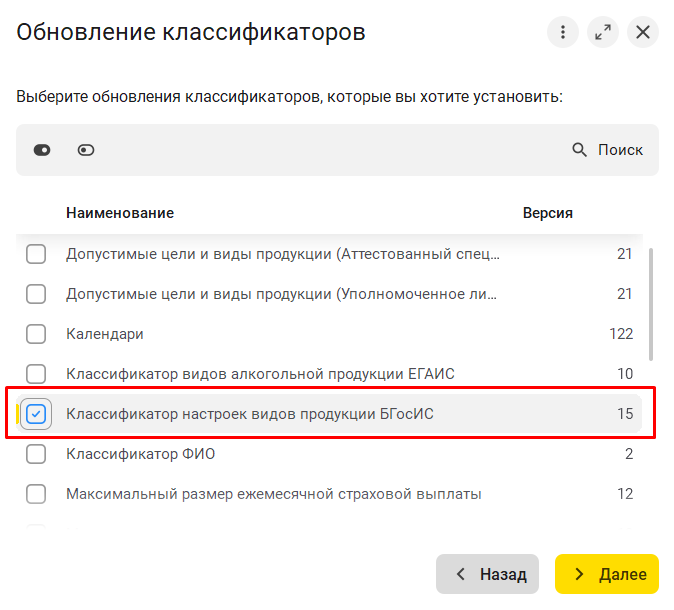Uncheck all classifiers with the deselect-all icon
Viewport: 674px width, 610px height.
click(86, 150)
